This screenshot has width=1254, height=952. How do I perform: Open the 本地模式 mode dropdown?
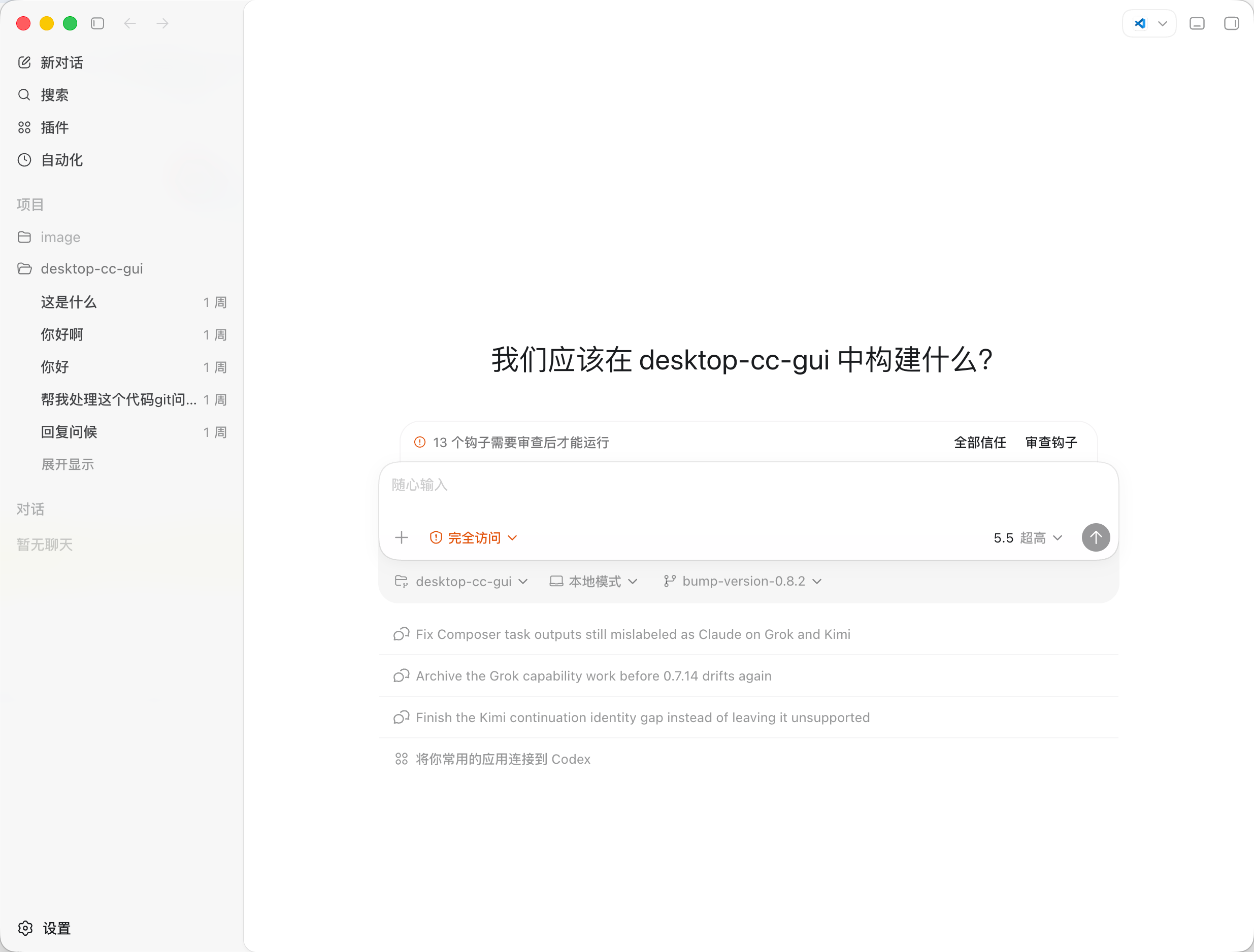594,582
